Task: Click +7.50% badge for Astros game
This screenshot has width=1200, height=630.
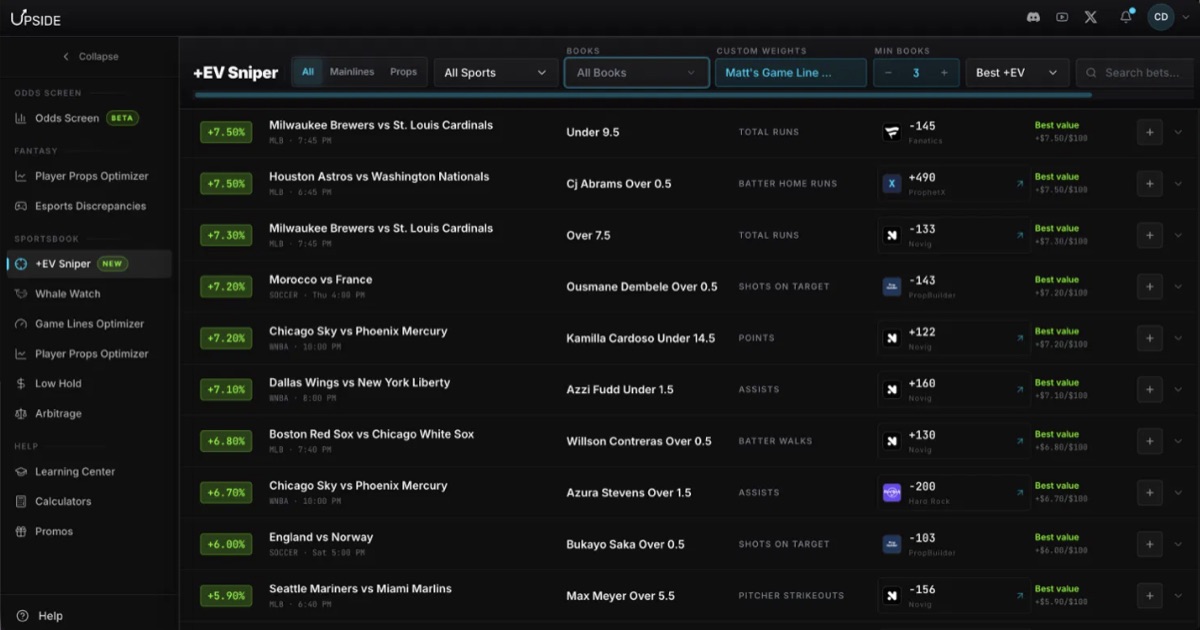Action: tap(226, 184)
